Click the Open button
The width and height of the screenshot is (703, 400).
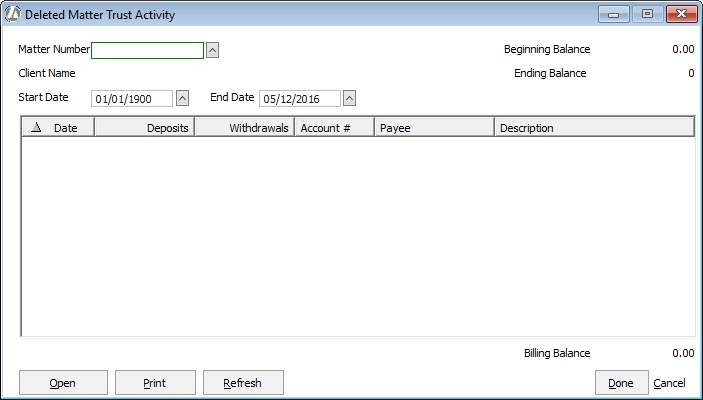[x=63, y=383]
